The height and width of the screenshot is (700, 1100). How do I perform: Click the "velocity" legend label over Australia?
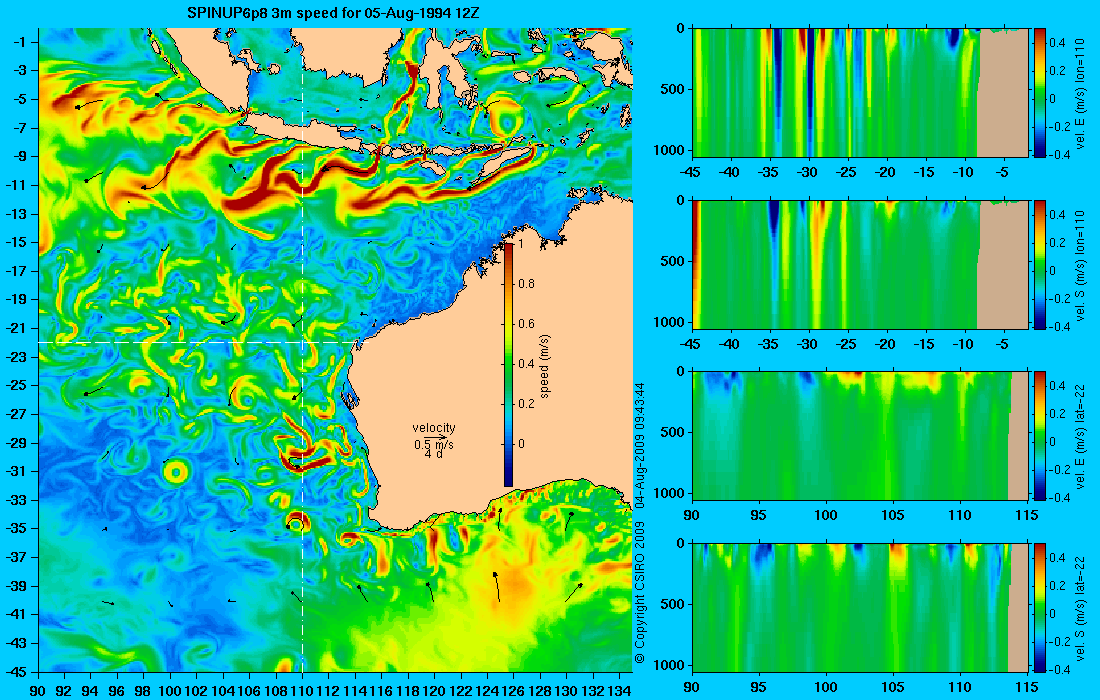click(x=434, y=428)
